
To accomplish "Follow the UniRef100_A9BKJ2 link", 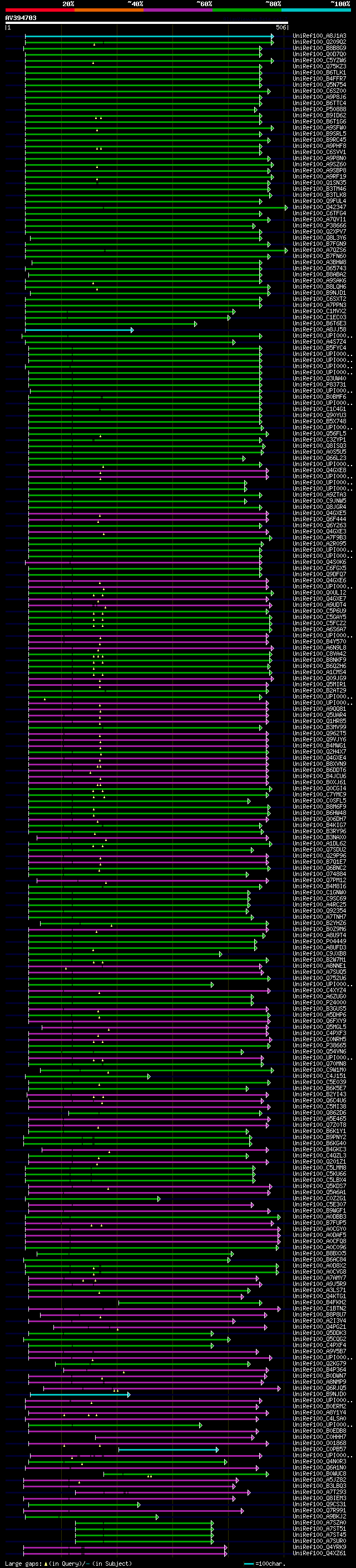I will tap(319, 1516).
